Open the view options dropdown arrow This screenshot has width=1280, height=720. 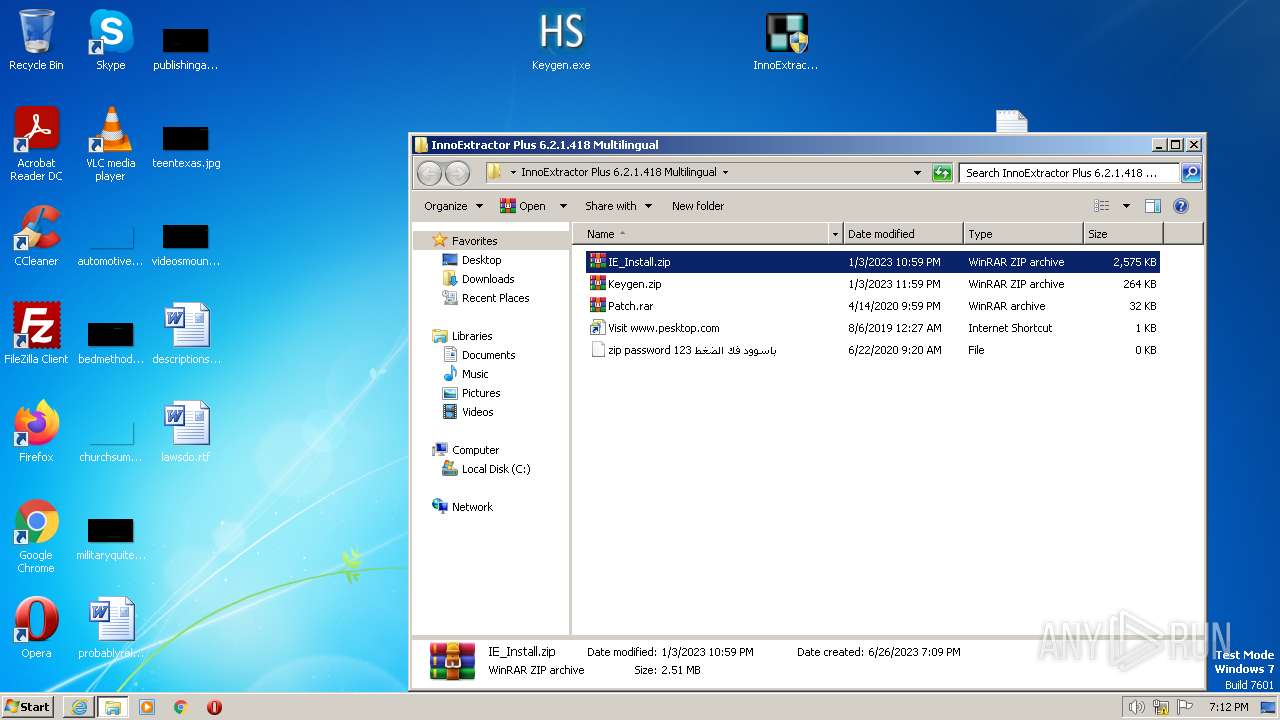click(1126, 206)
